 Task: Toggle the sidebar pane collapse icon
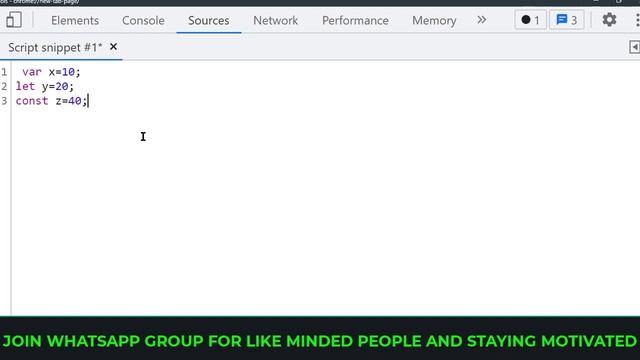pyautogui.click(x=634, y=47)
